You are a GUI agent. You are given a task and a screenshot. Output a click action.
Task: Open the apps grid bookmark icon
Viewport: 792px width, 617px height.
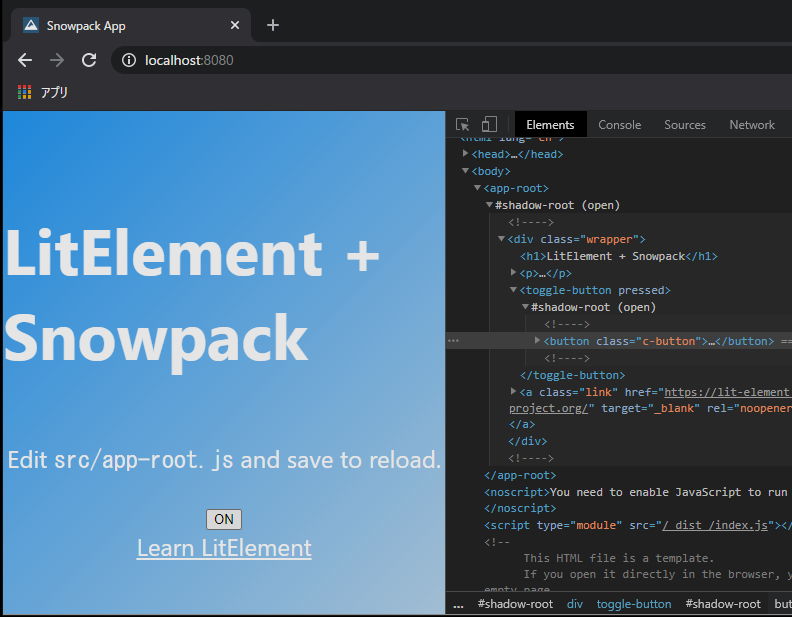click(25, 92)
